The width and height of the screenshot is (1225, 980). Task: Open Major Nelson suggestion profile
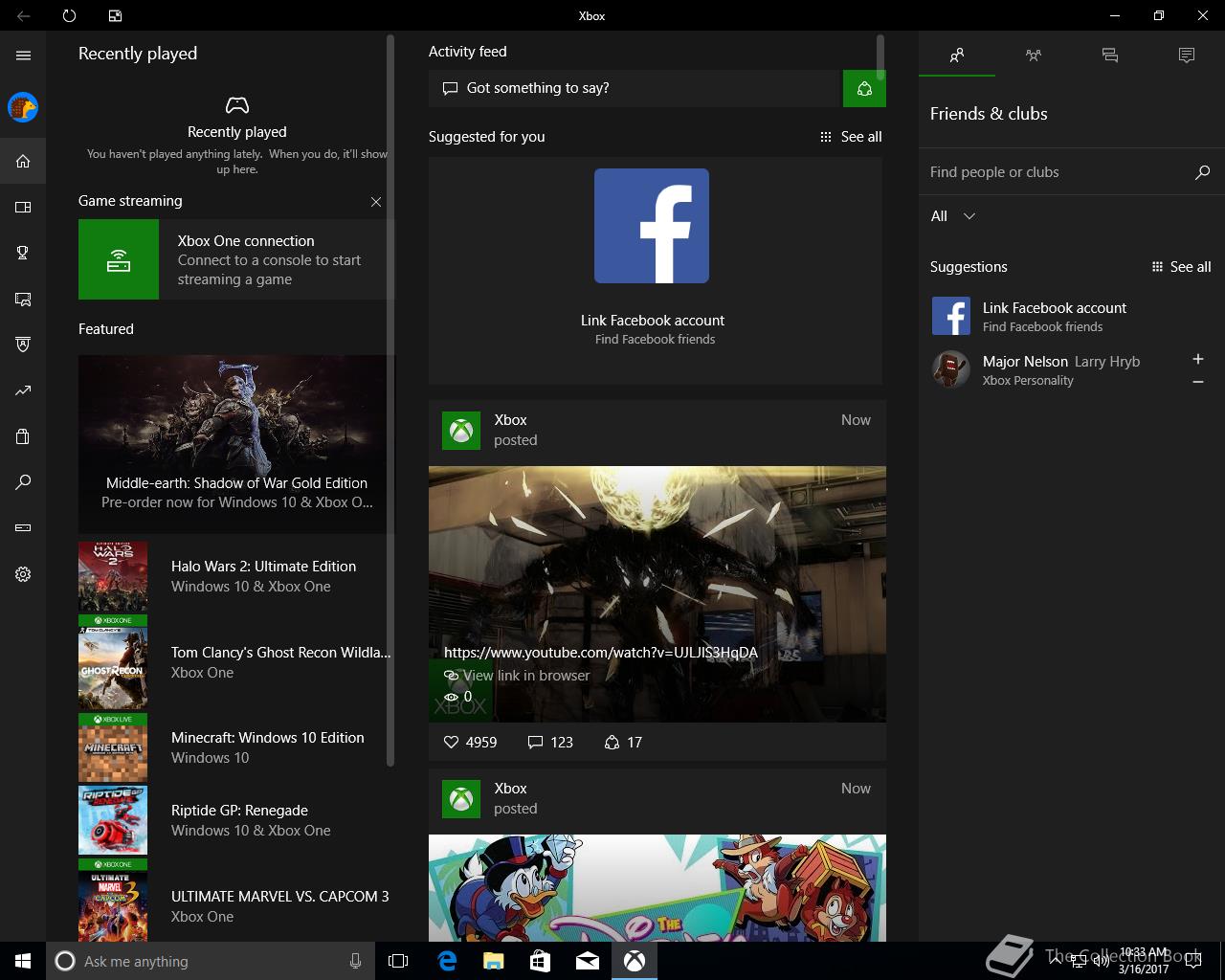pos(1053,369)
